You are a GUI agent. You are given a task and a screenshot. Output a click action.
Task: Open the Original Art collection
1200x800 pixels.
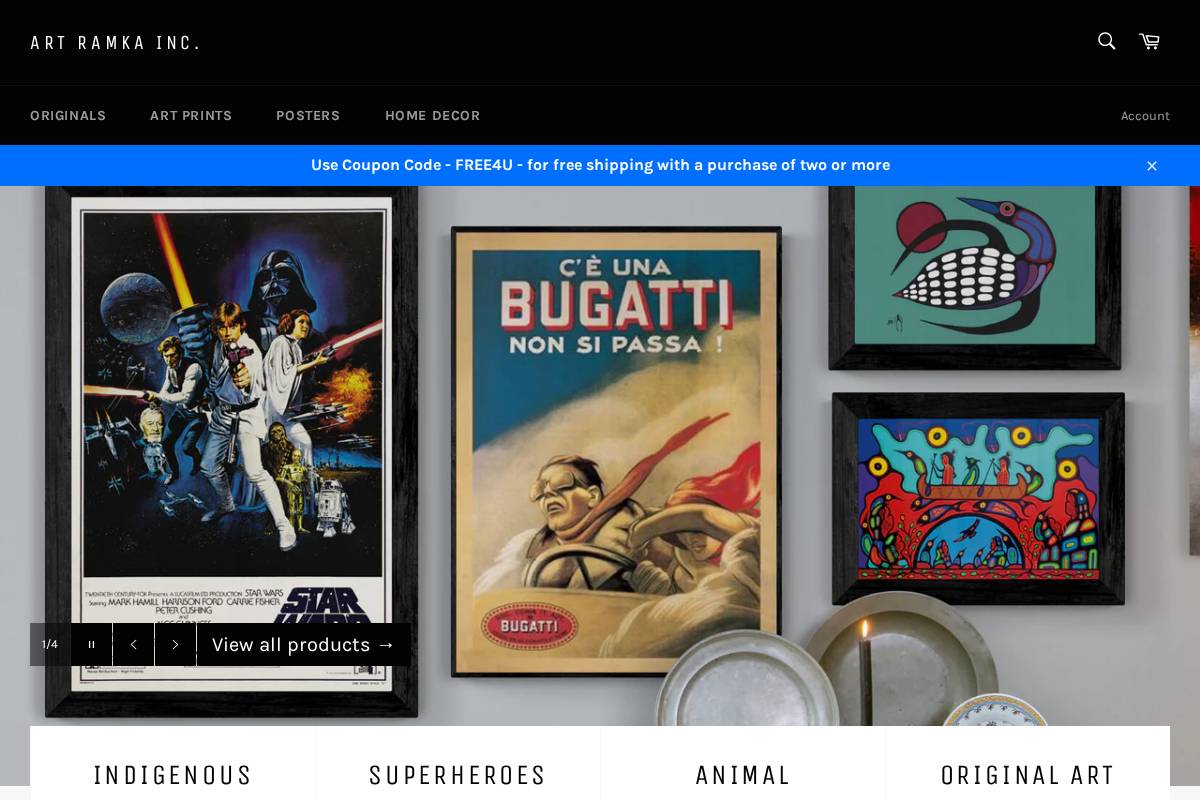pos(1028,774)
